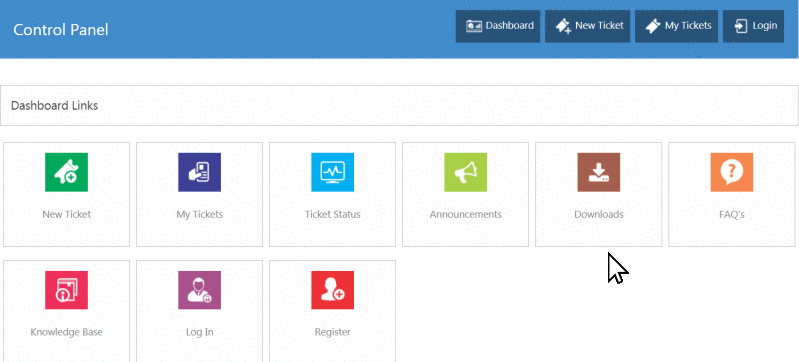Go to Dashboard in the header
Screen dimensions: 799x362
498,26
